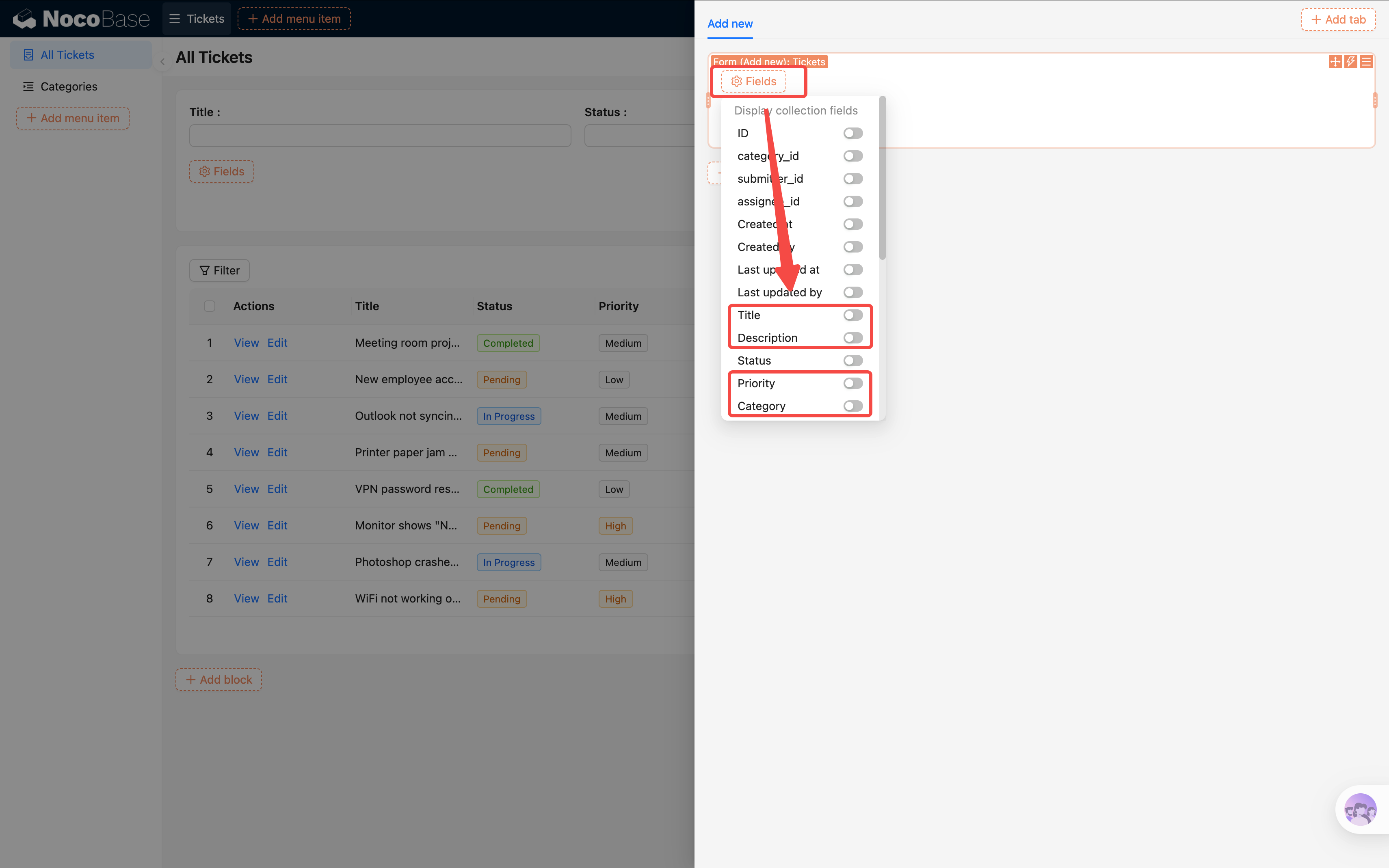
Task: Click the Categories list icon in sidebar
Action: 28,87
